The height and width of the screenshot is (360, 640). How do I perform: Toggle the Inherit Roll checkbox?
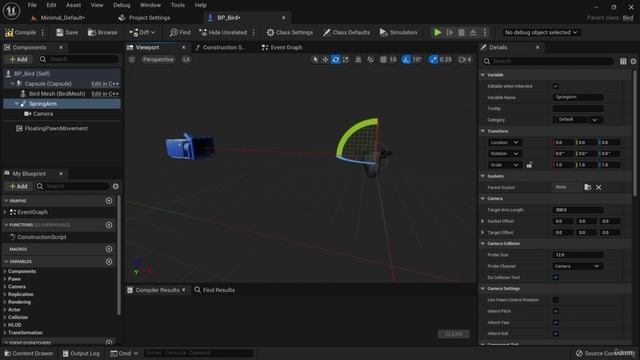556,333
